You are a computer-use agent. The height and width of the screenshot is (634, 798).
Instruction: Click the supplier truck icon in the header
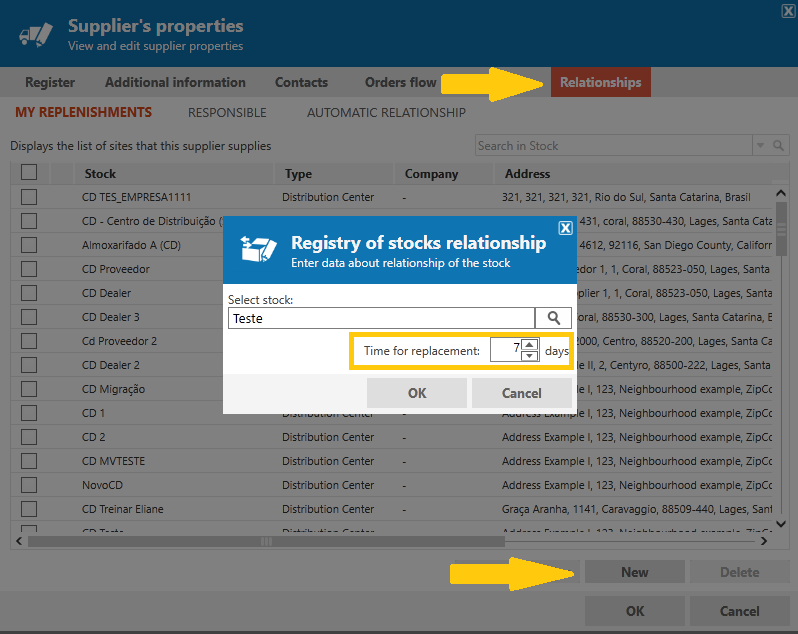(36, 35)
